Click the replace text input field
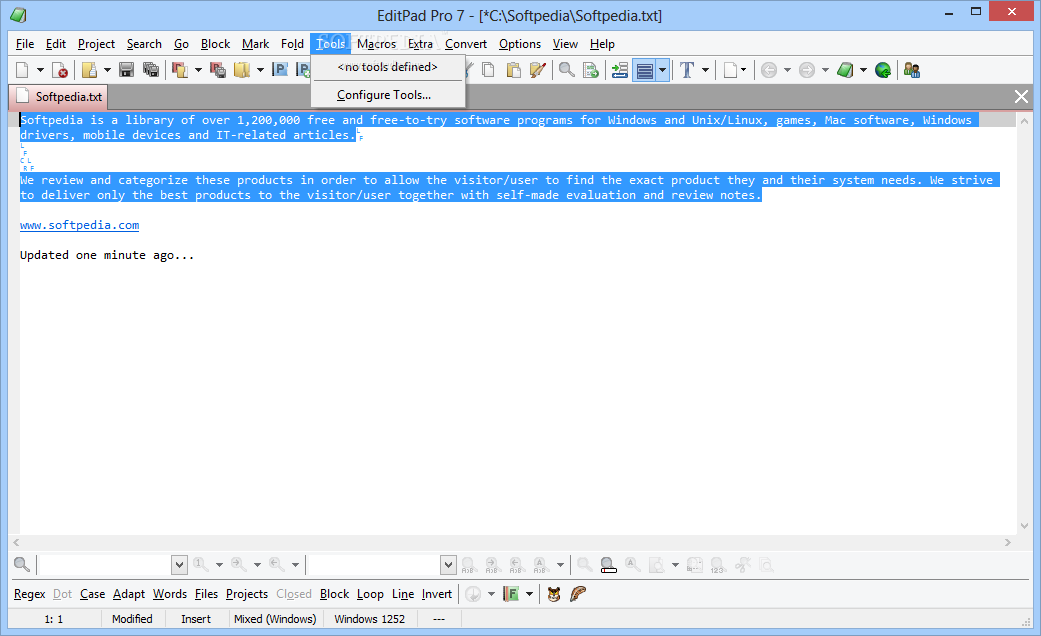This screenshot has height=636, width=1041. (x=374, y=565)
